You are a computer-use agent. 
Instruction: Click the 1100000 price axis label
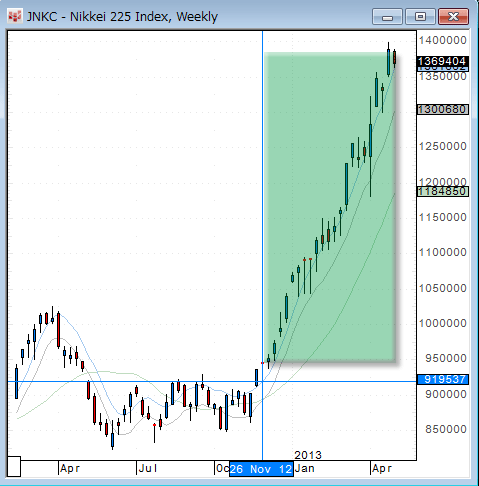click(443, 252)
